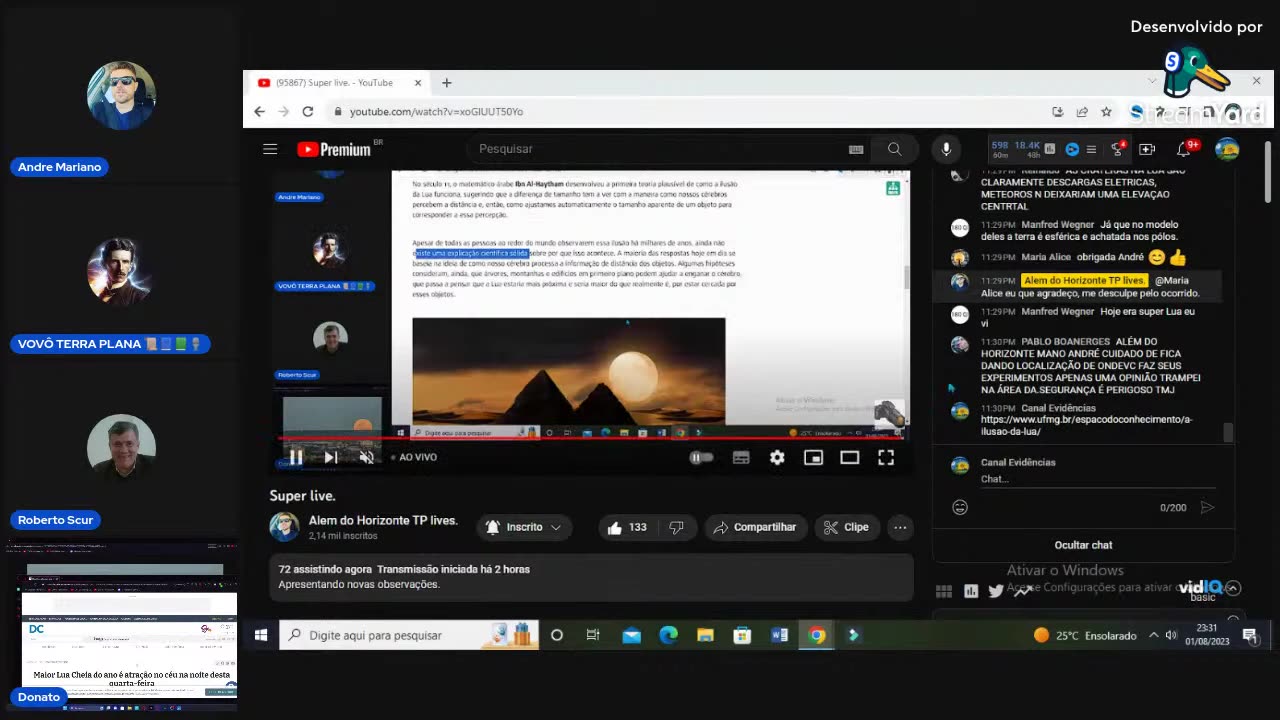Collapse vidIQ panel with chevron up

click(x=1233, y=588)
